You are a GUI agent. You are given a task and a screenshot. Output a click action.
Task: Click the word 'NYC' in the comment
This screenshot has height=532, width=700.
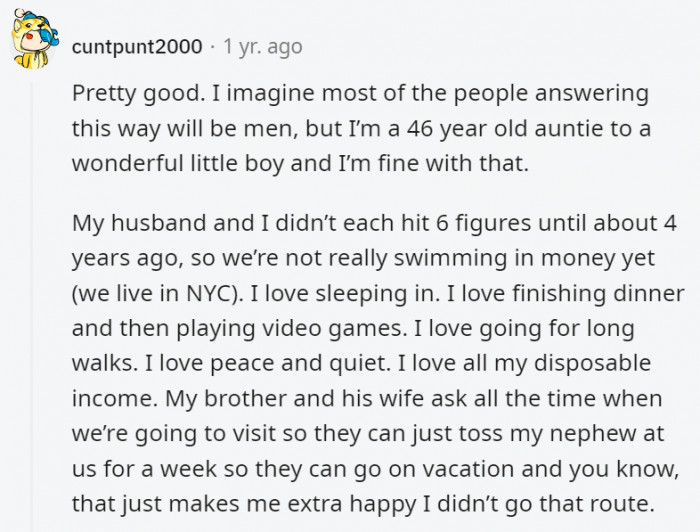[206, 293]
